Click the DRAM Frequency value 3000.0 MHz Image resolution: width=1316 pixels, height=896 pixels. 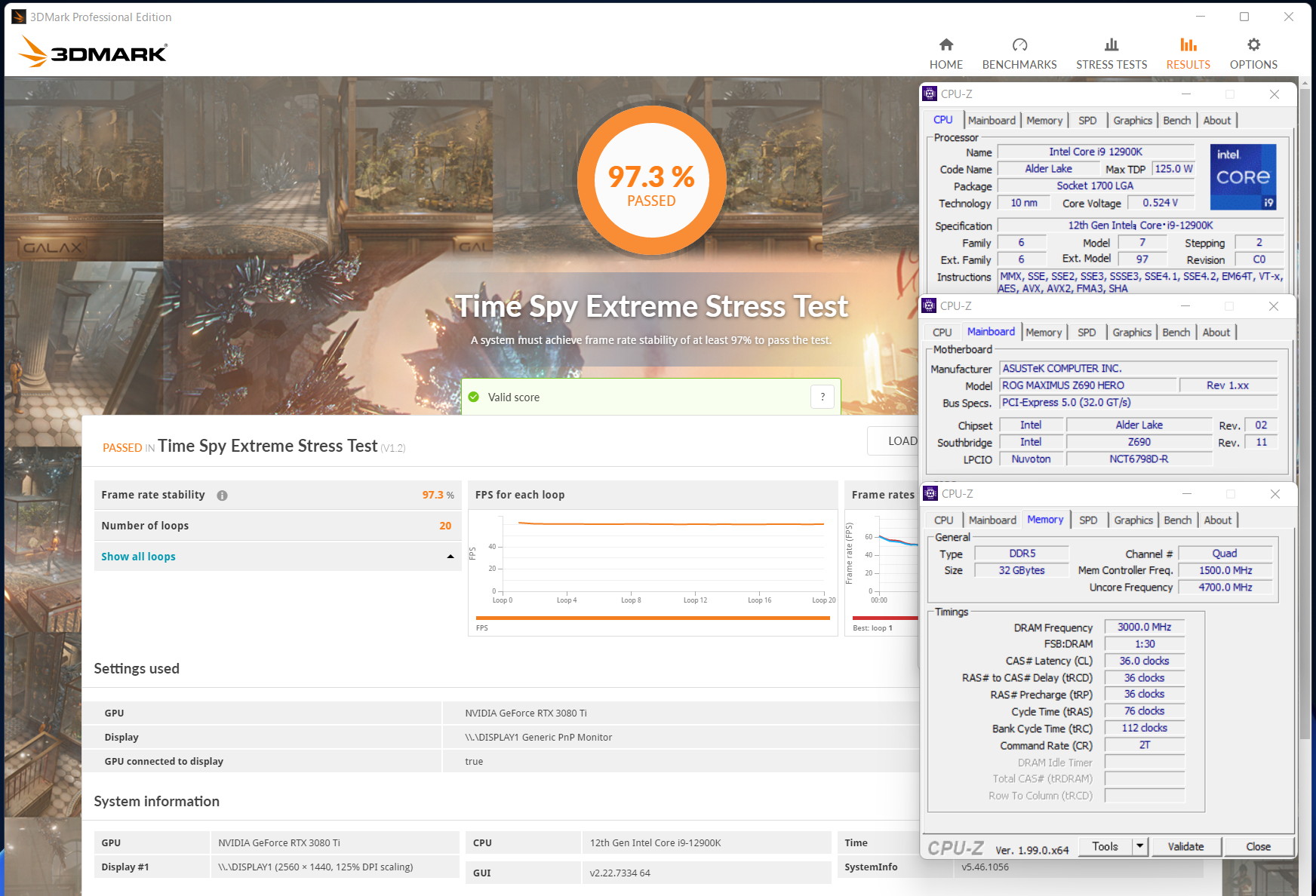pyautogui.click(x=1144, y=627)
